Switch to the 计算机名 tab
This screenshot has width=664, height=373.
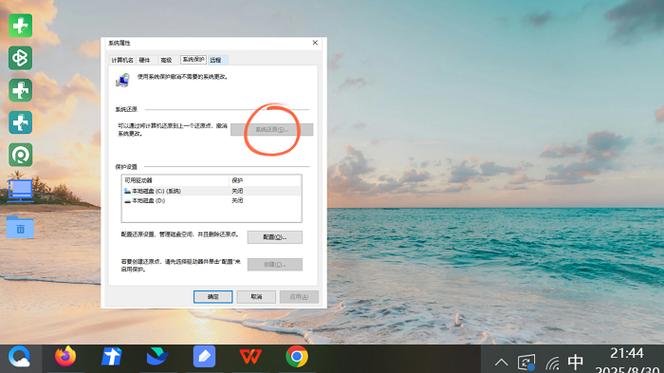[122, 60]
